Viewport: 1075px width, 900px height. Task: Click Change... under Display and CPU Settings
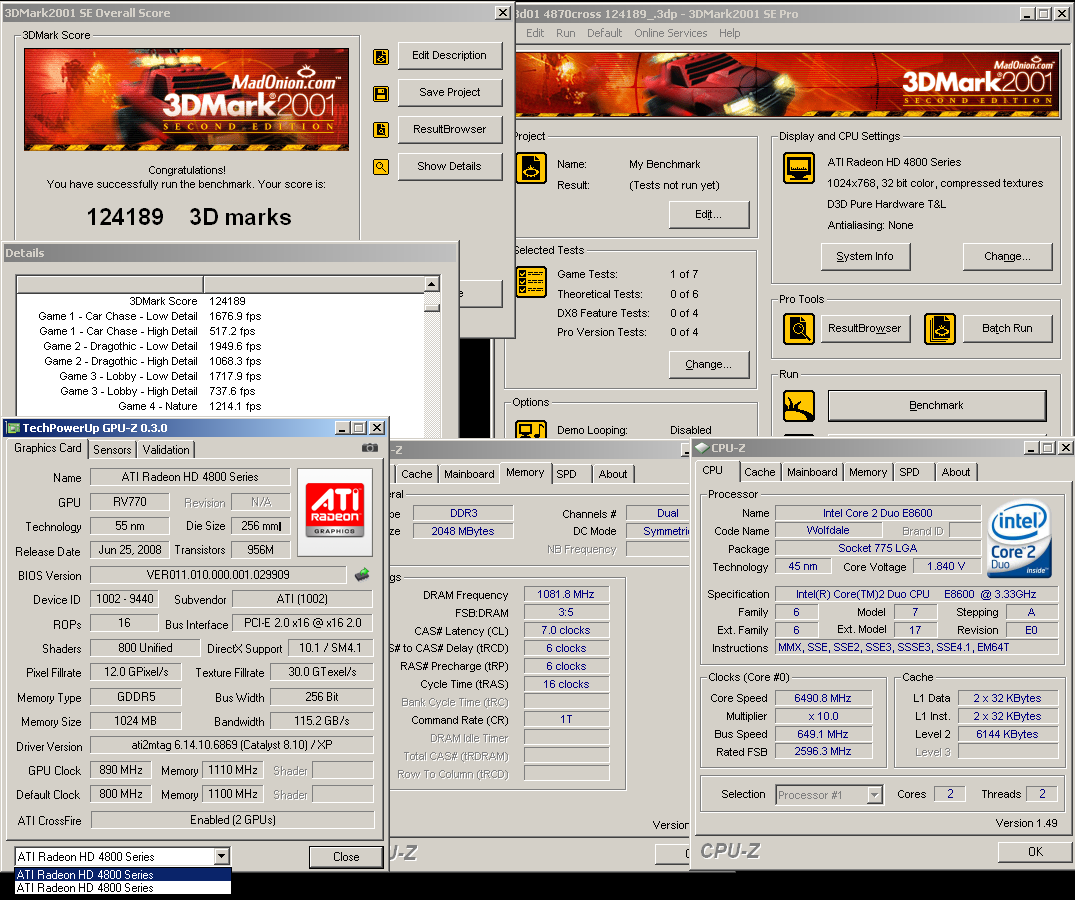[1007, 256]
